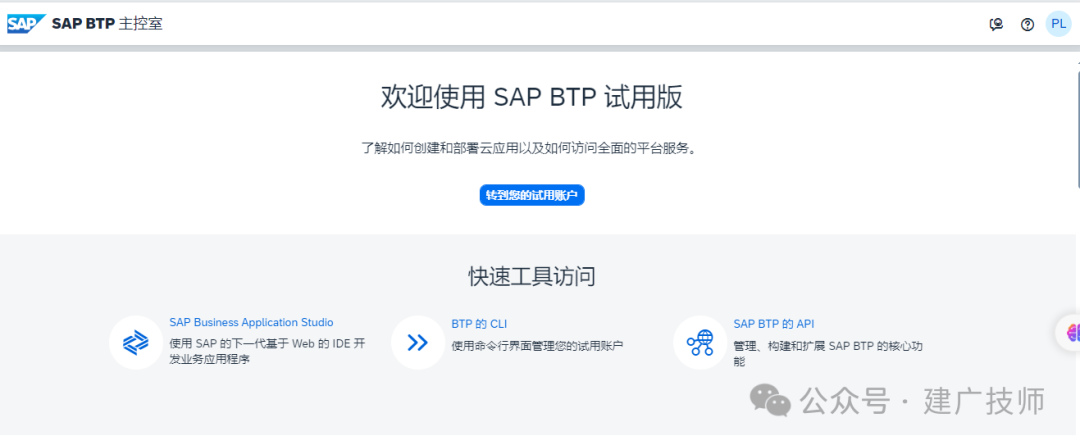Click 转到您的试用账户 button

coord(532,195)
